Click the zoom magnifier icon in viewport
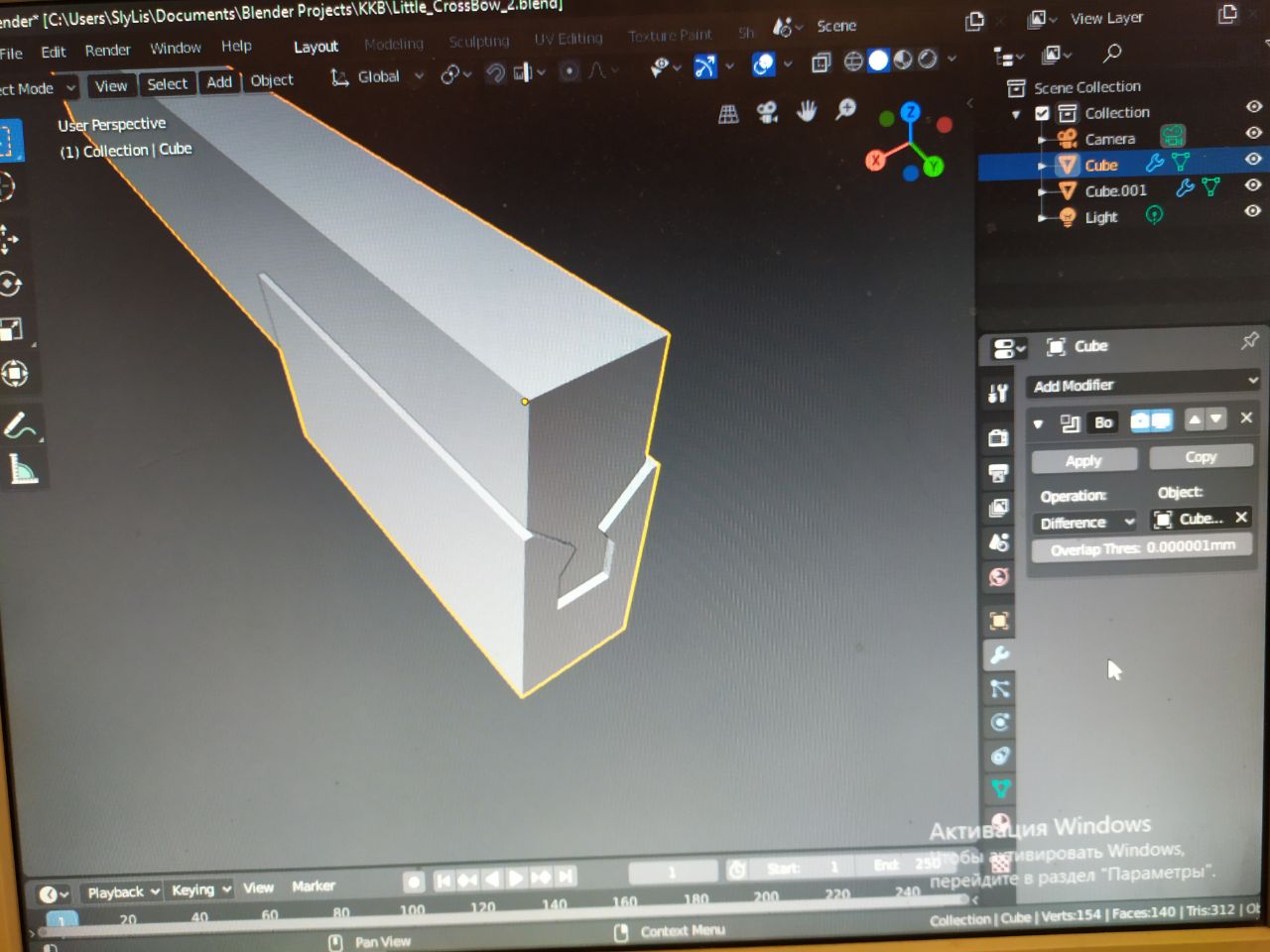The width and height of the screenshot is (1270, 952). [845, 108]
